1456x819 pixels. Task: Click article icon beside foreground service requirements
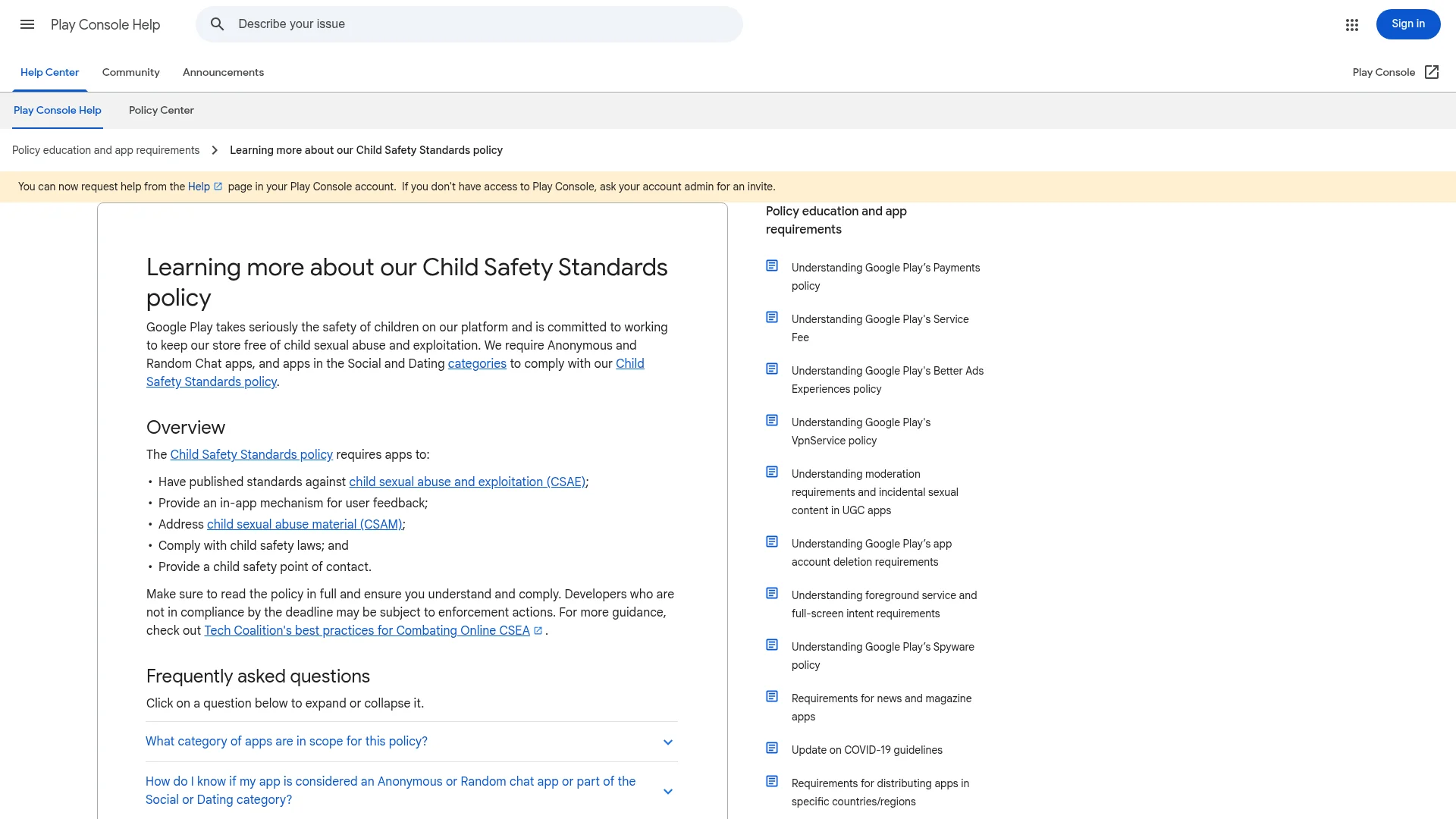click(772, 594)
